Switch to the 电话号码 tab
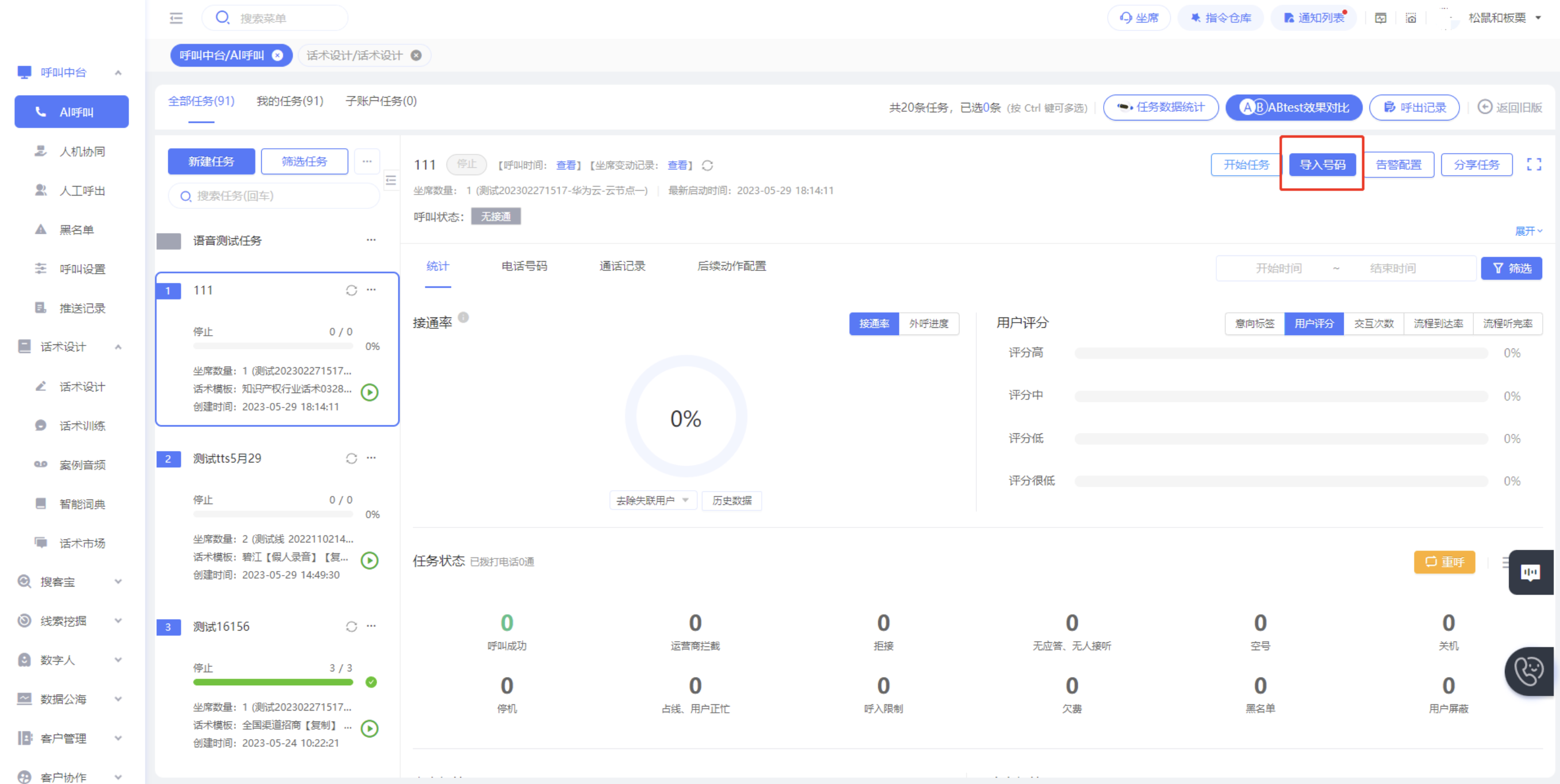Viewport: 1560px width, 784px height. click(524, 266)
